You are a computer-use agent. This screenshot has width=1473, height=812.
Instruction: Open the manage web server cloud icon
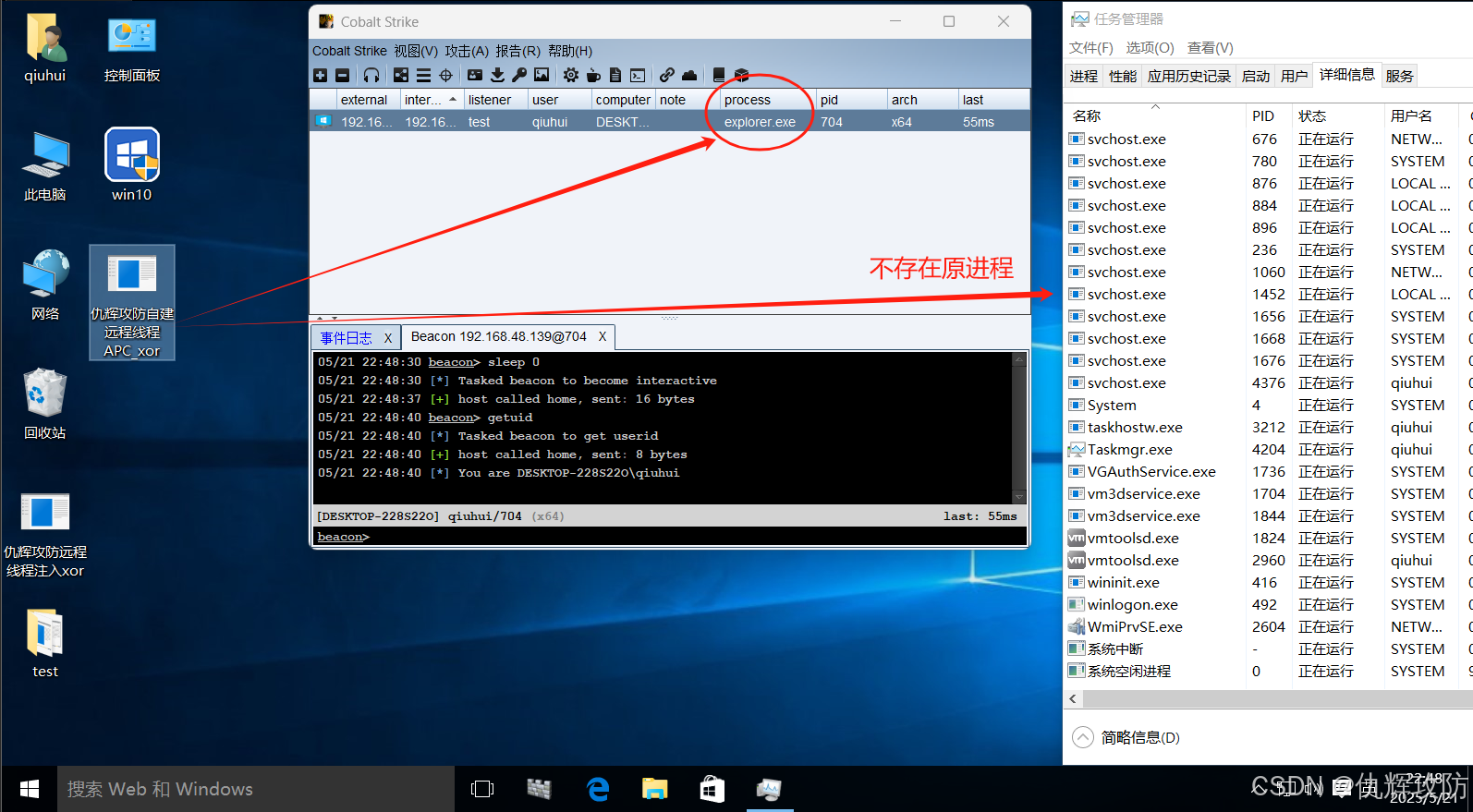pos(689,76)
